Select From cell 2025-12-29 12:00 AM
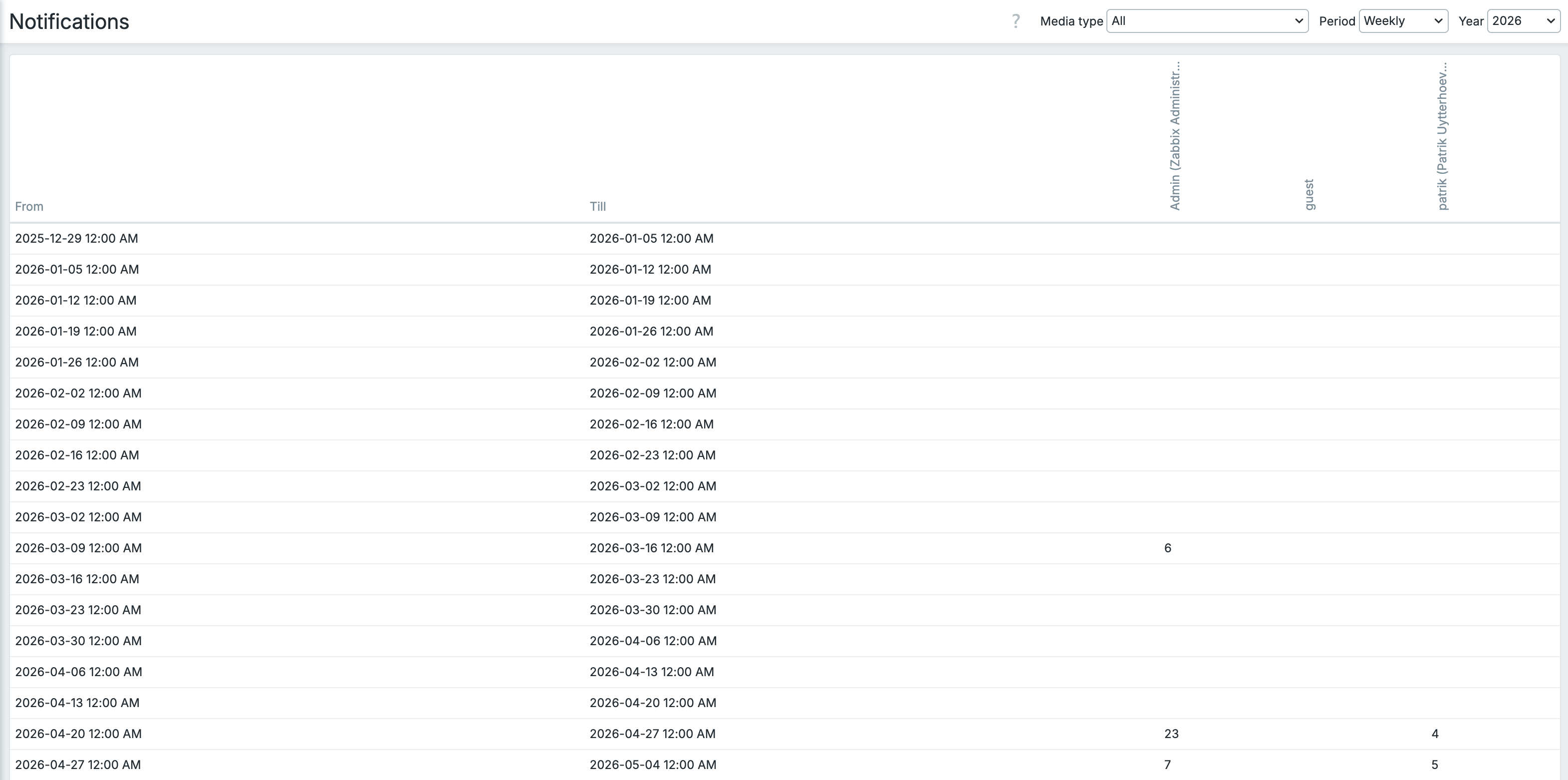1568x780 pixels. [x=77, y=239]
